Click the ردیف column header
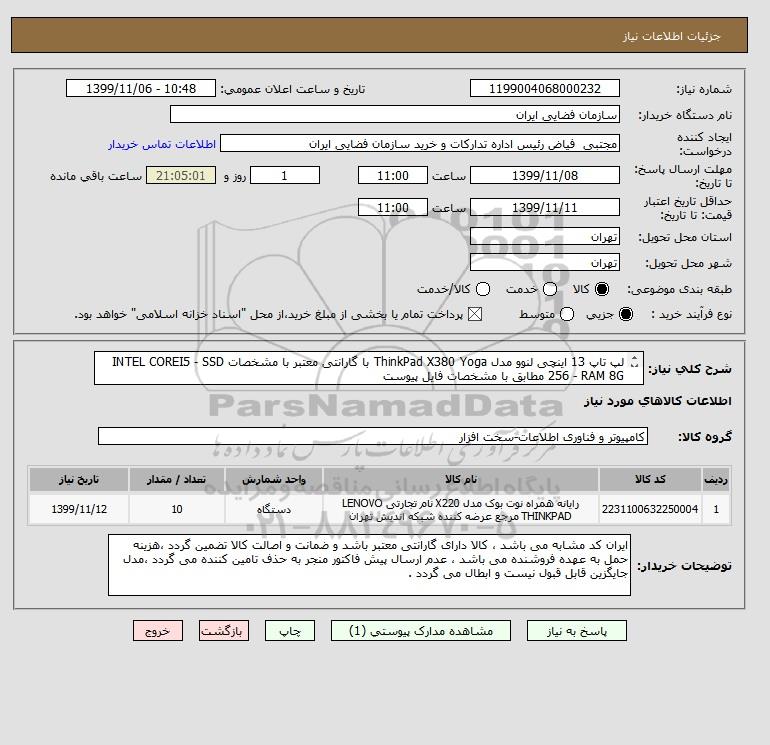 716,479
